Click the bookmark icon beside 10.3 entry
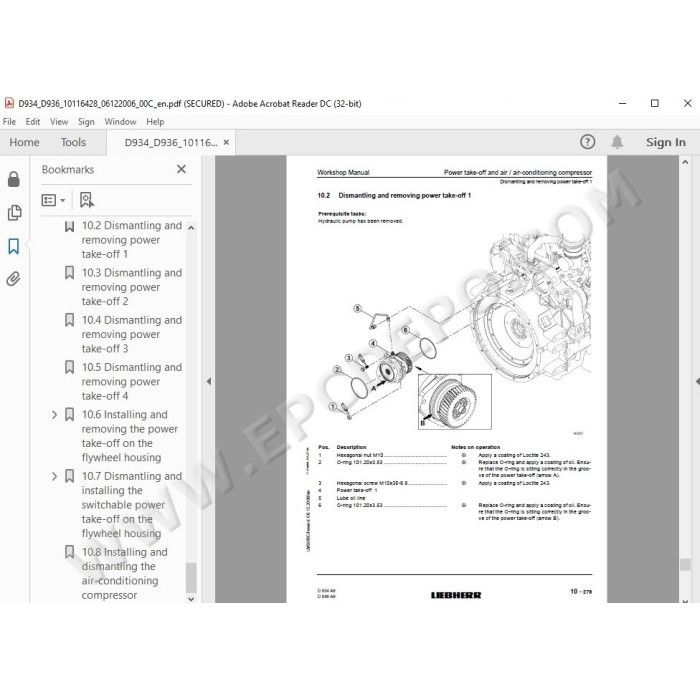This screenshot has width=700, height=700. [x=70, y=273]
